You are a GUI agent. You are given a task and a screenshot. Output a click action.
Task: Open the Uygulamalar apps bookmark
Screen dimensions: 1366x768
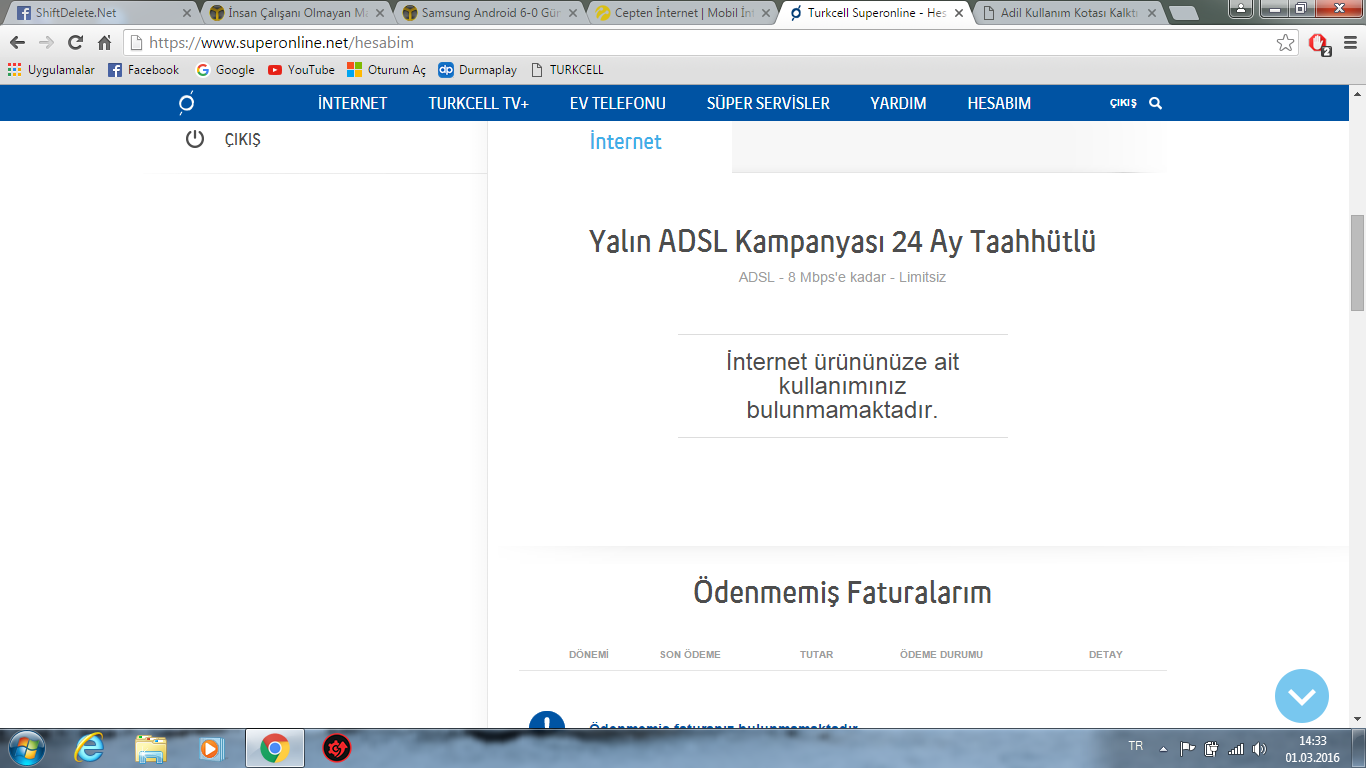click(x=51, y=70)
